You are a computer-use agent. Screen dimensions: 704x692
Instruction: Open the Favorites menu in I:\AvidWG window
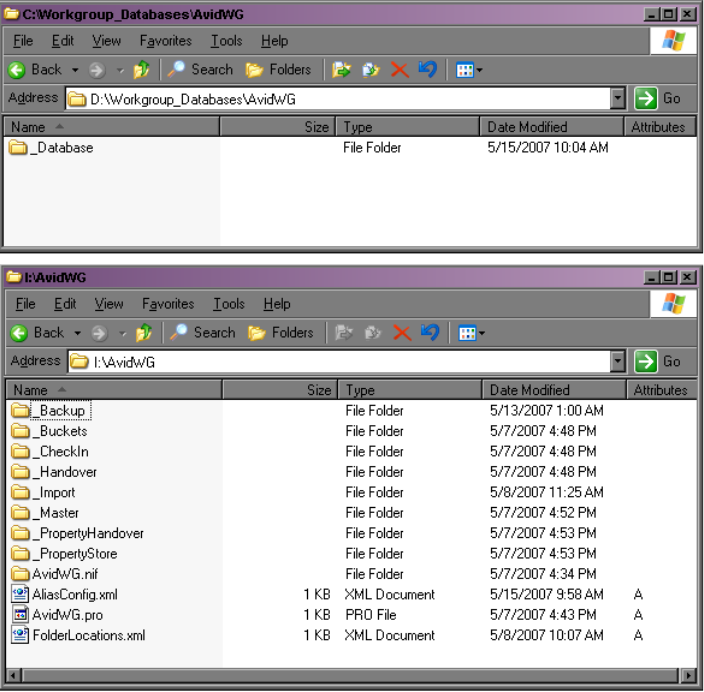coord(168,304)
